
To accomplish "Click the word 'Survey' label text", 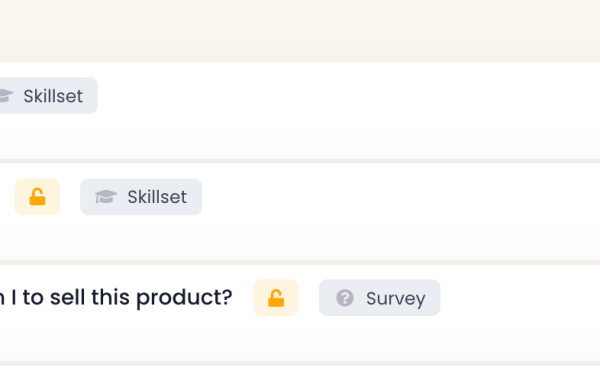I will [x=396, y=299].
